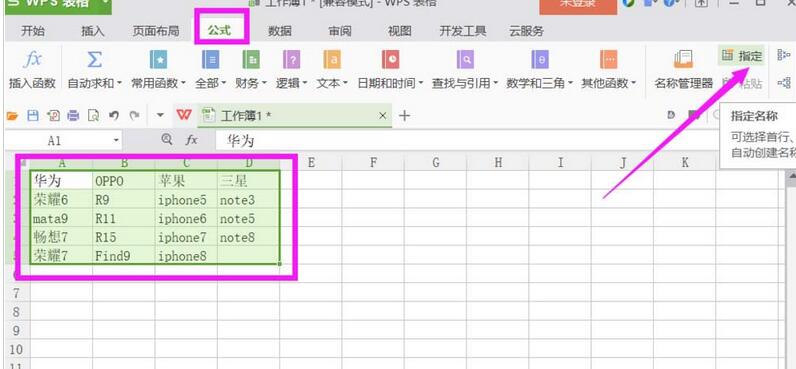Click the 全部 functions book icon
This screenshot has height=369, width=796.
[210, 60]
